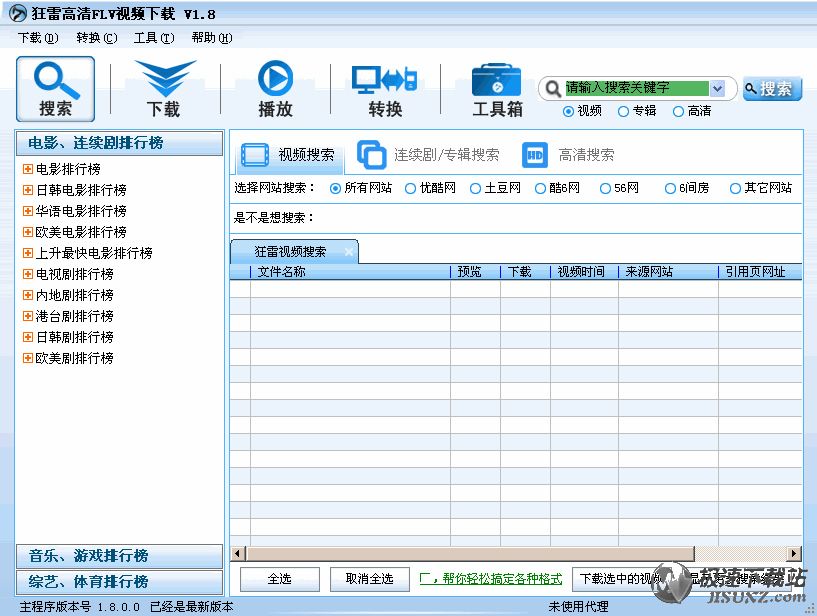817x616 pixels.
Task: Click the search keyword input field
Action: [636, 88]
